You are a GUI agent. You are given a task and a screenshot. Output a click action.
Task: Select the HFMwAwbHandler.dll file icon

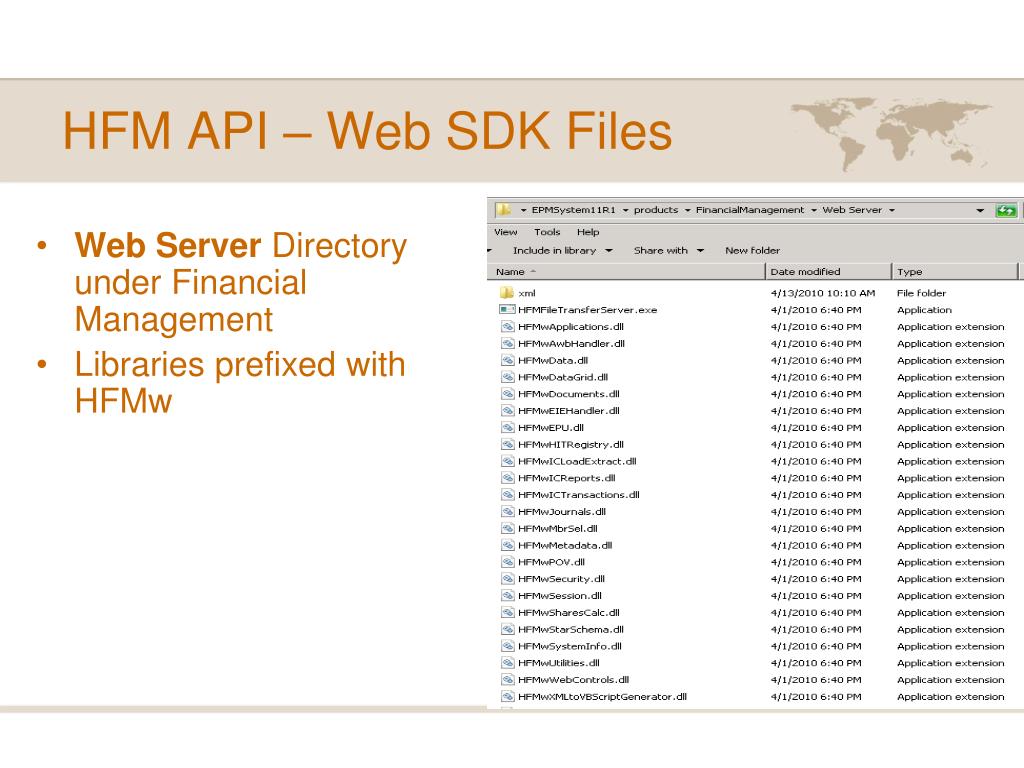[507, 344]
